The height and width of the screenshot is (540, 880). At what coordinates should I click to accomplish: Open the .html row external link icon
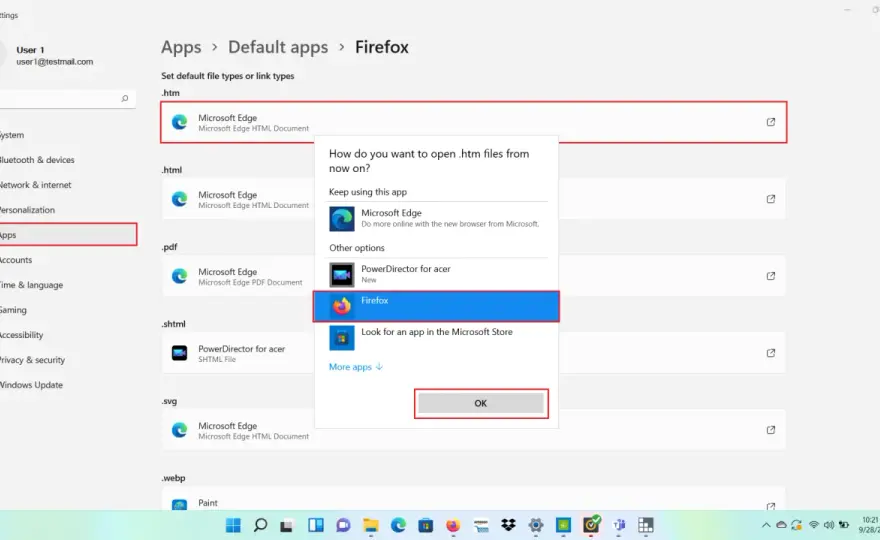[x=771, y=199]
